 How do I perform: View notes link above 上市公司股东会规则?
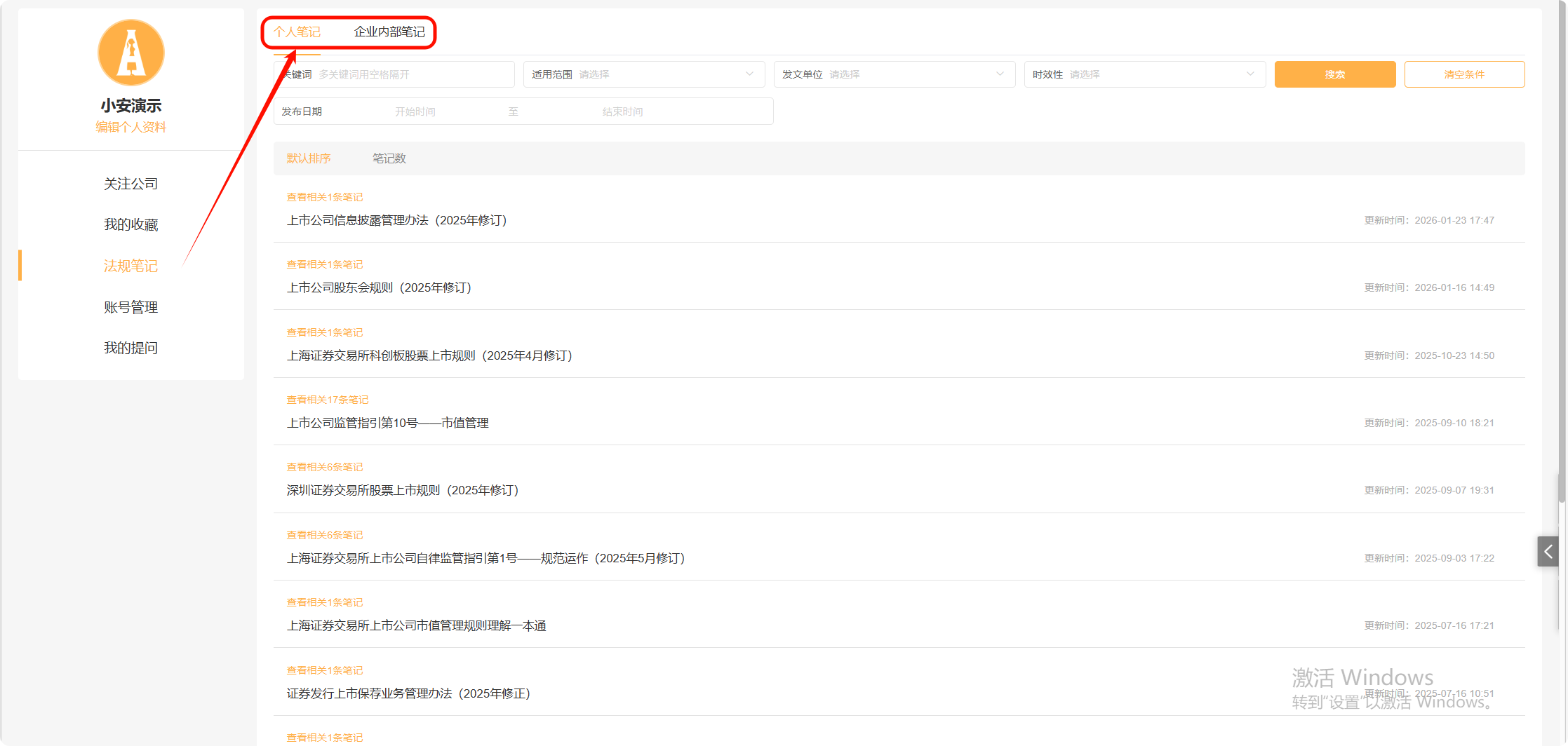[325, 264]
